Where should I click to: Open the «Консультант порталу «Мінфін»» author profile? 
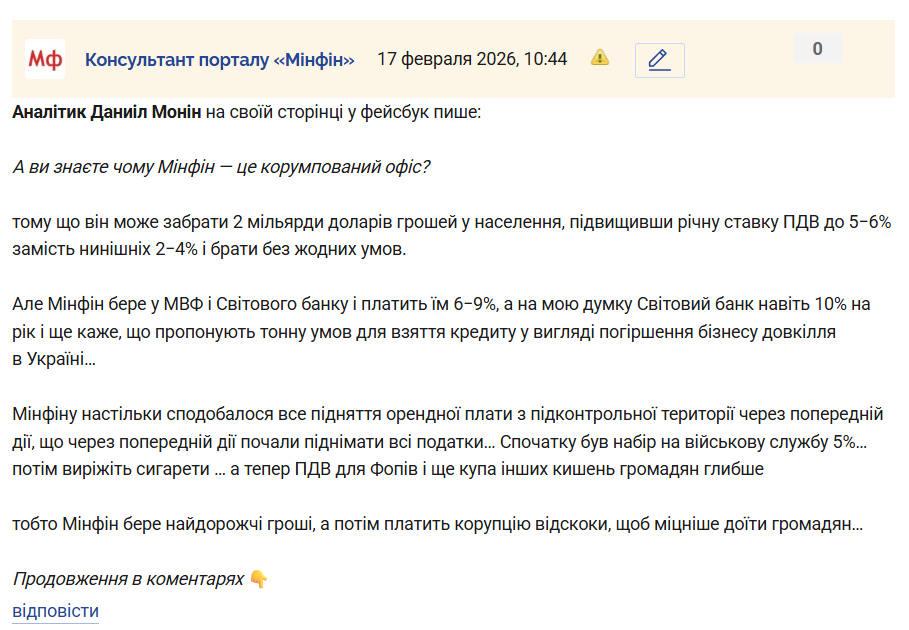click(x=220, y=59)
